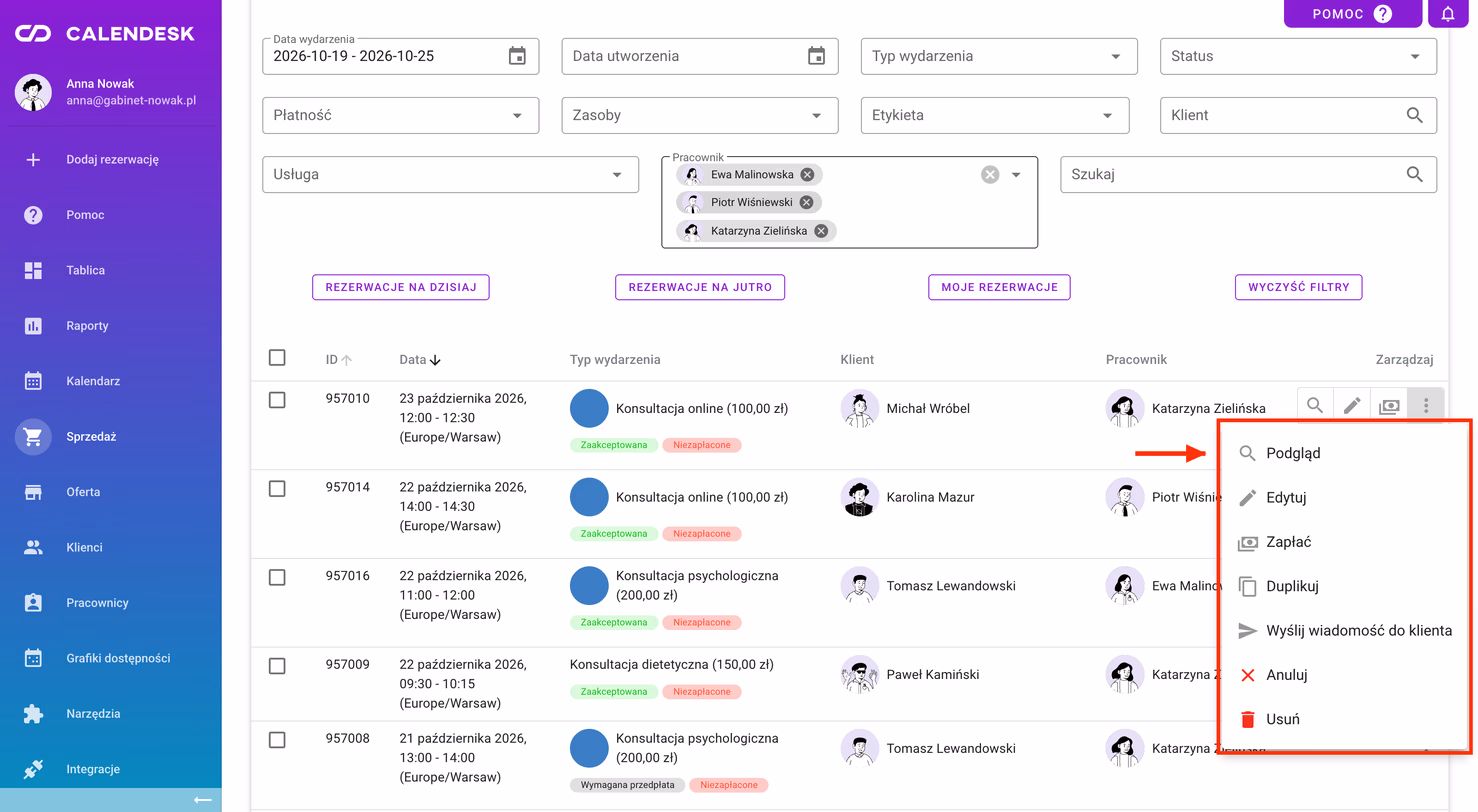This screenshot has height=812, width=1478.
Task: Click the Calendesk logo
Action: pyautogui.click(x=104, y=34)
